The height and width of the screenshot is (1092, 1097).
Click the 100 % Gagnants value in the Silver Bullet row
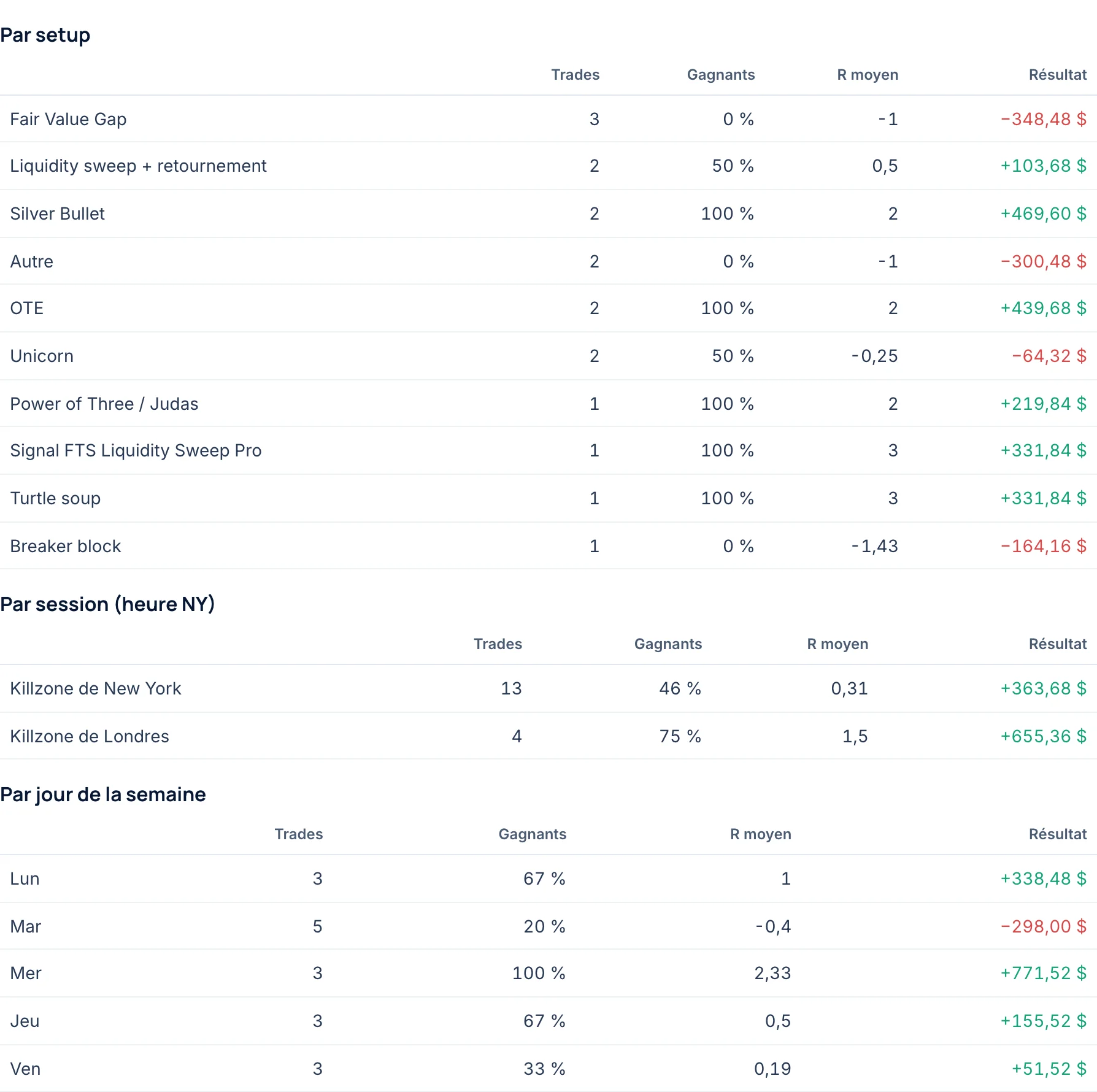[x=728, y=213]
